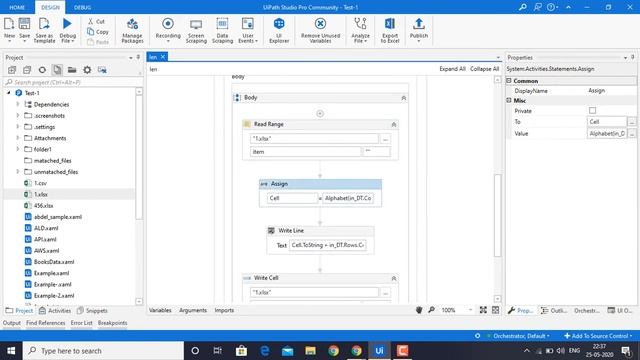
Task: Open Manage Packages
Action: point(132,31)
